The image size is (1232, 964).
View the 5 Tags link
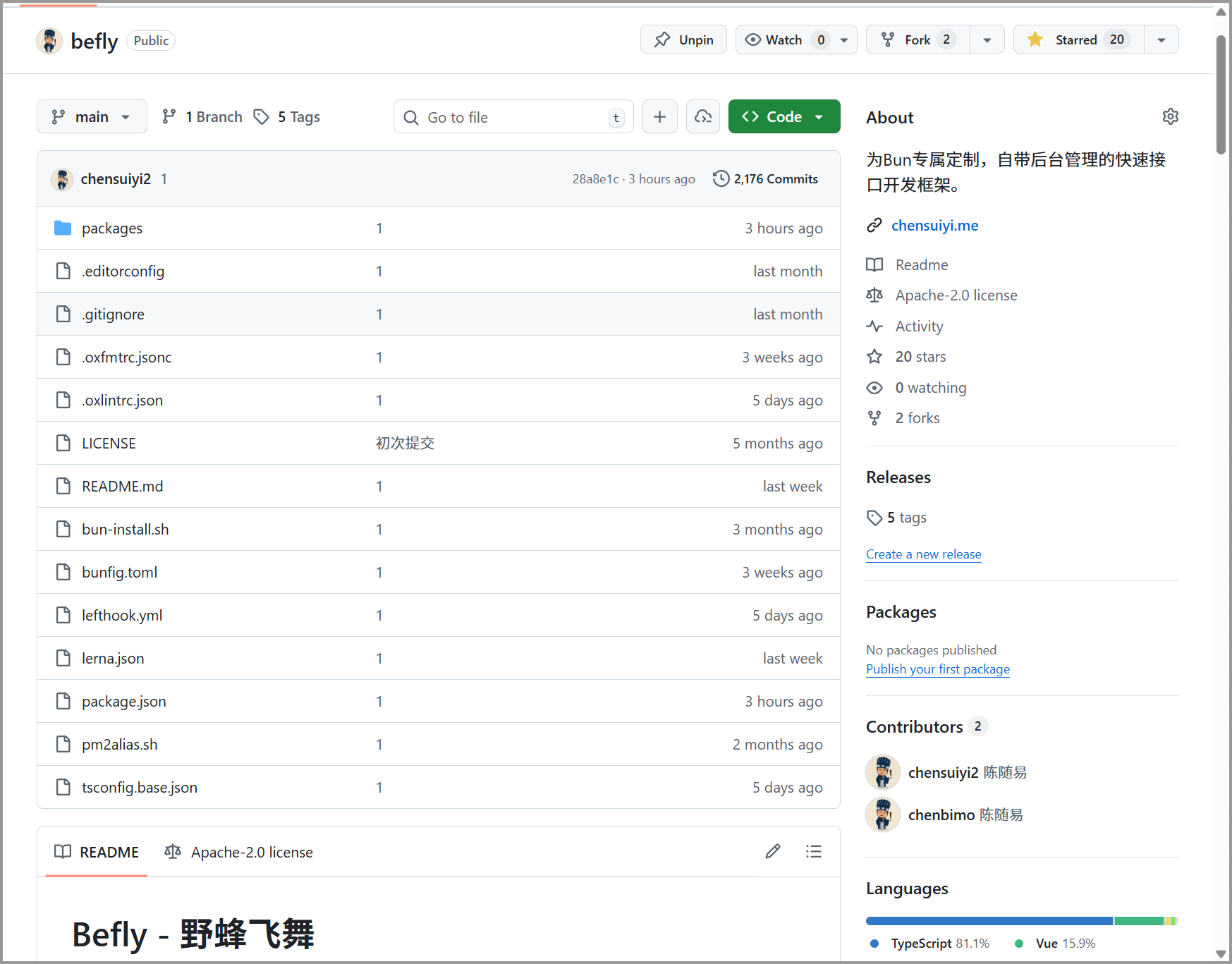(x=287, y=117)
